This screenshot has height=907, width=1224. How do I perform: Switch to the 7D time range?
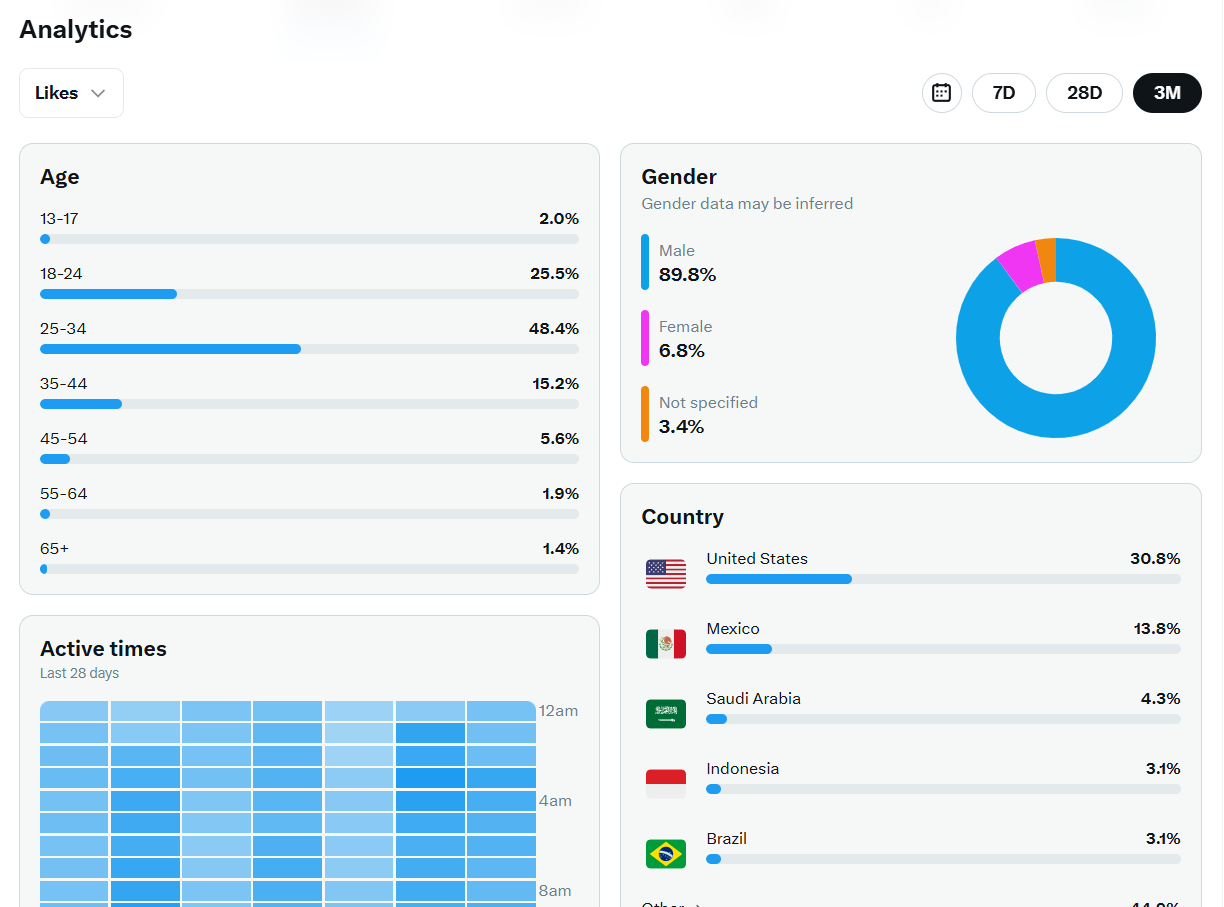(1003, 93)
